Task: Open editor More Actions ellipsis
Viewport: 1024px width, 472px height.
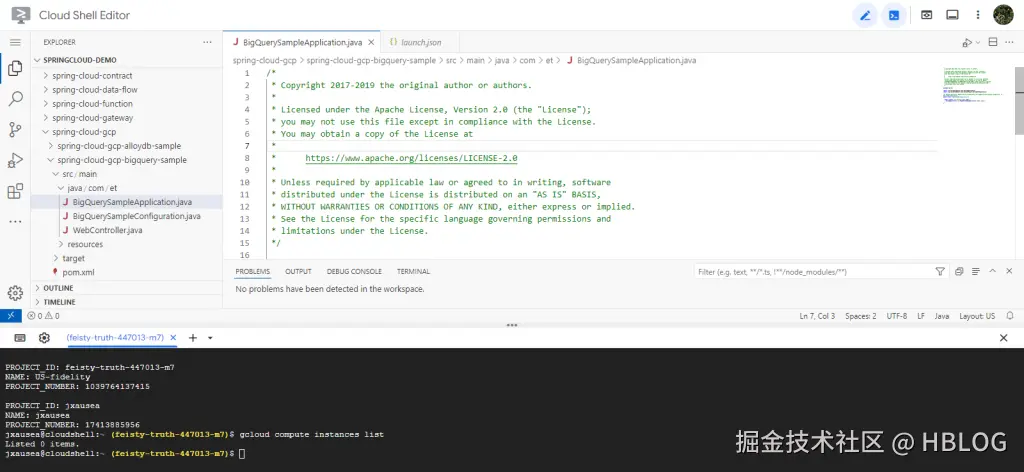Action: (1009, 42)
